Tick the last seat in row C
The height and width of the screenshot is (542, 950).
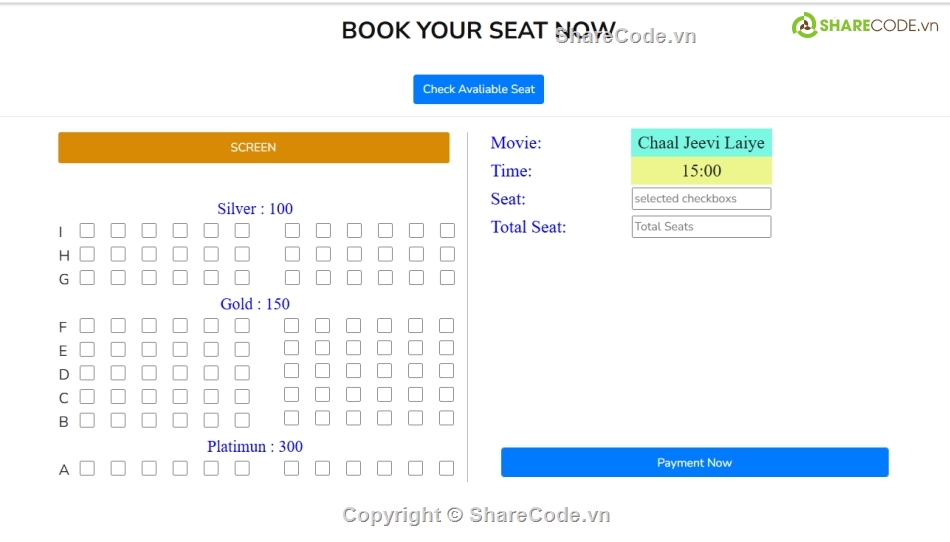[x=447, y=395]
